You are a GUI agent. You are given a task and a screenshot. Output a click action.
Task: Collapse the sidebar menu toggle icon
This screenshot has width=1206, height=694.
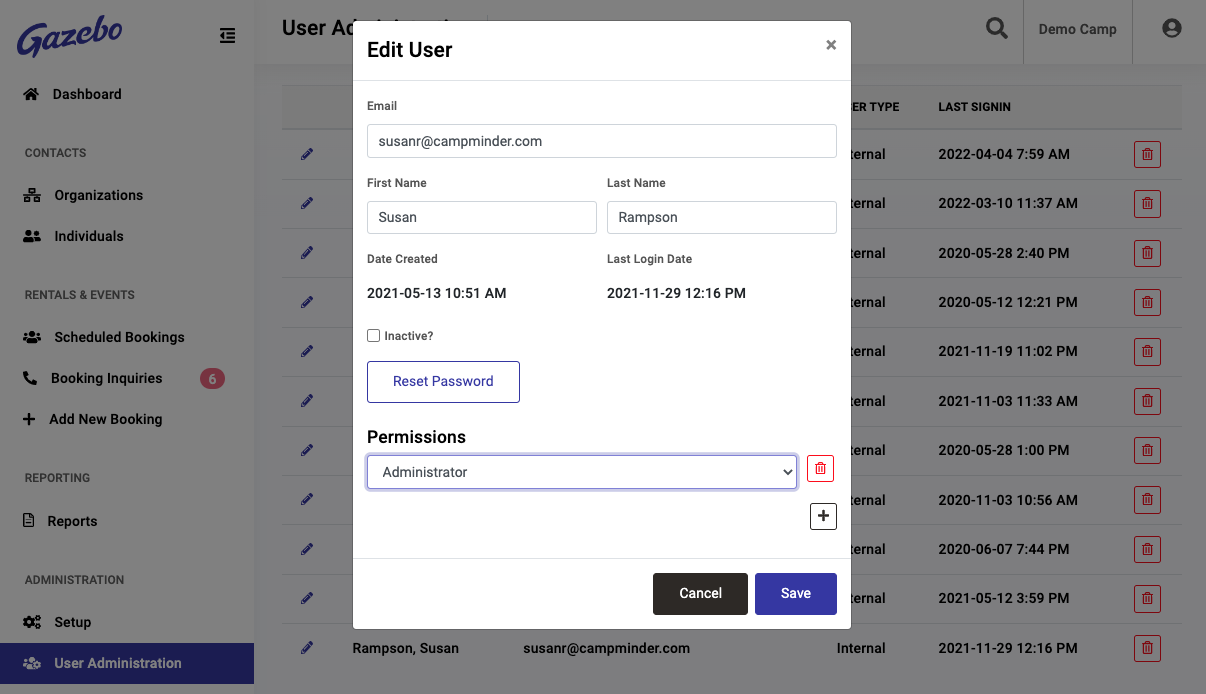pos(228,36)
